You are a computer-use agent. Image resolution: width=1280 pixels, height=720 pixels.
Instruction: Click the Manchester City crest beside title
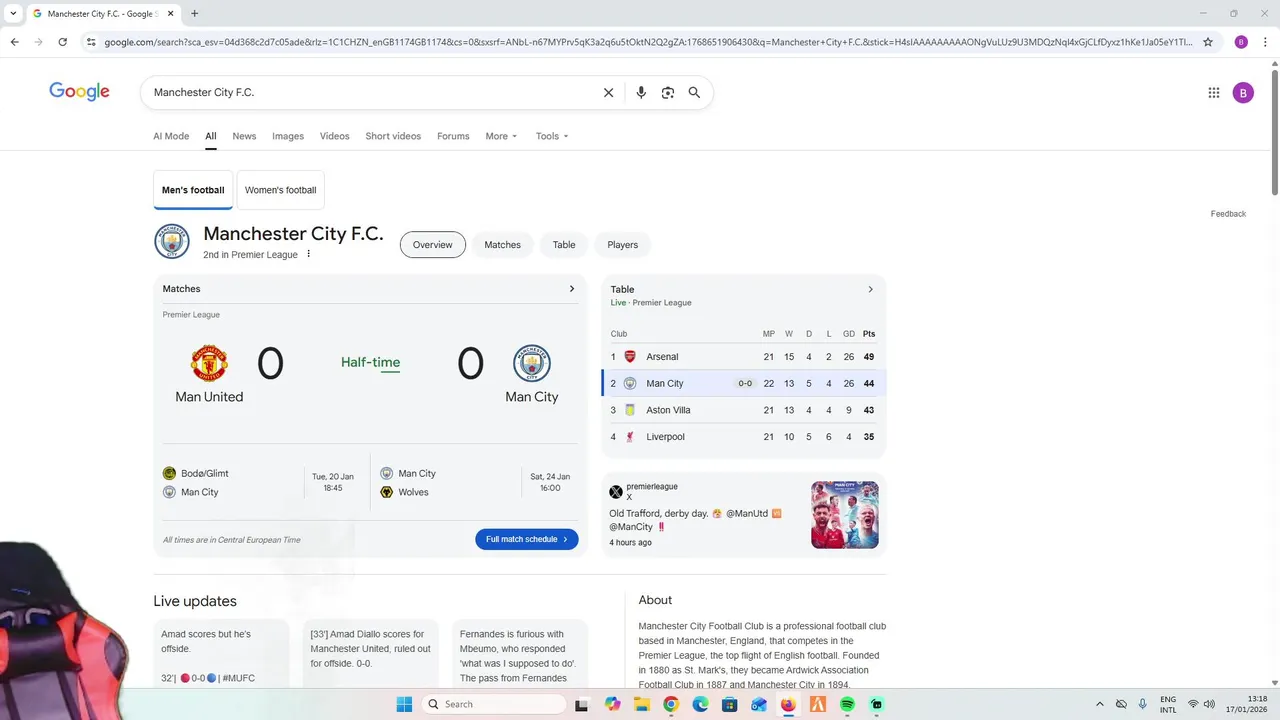[172, 242]
